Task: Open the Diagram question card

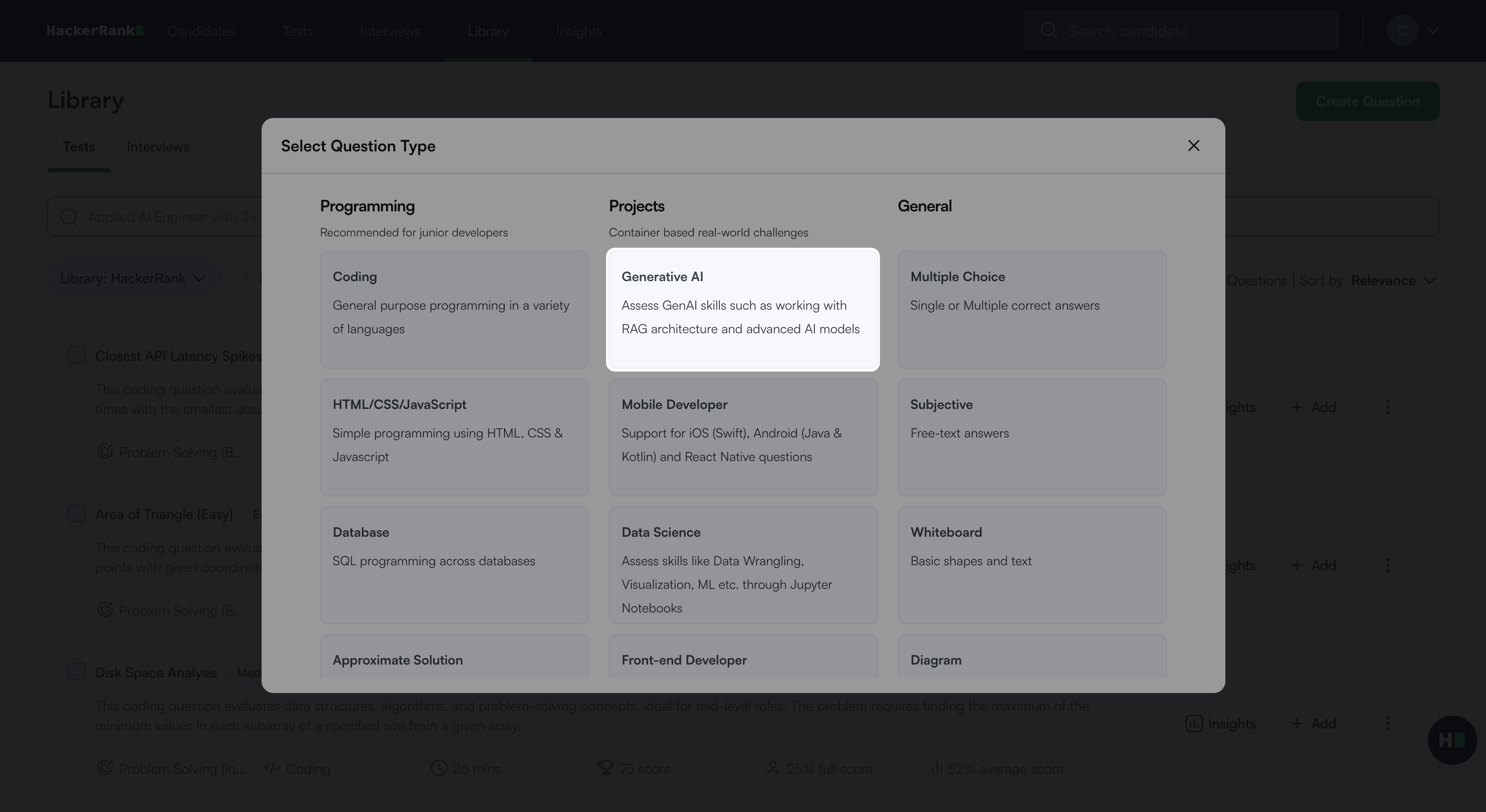Action: pos(1032,656)
